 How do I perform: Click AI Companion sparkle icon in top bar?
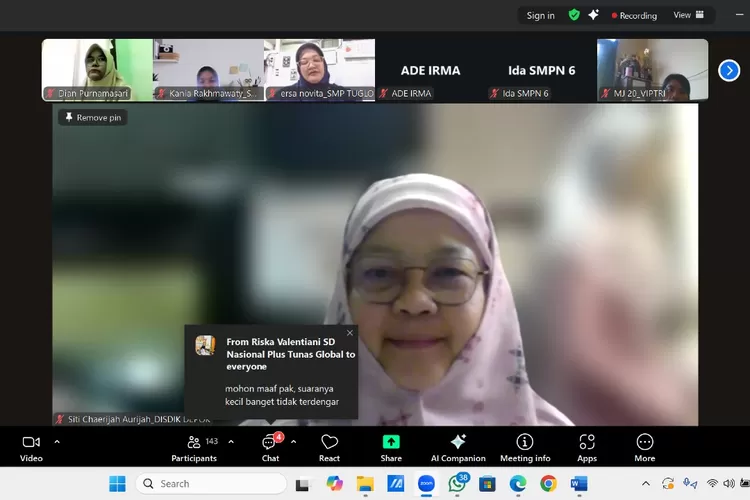click(594, 15)
